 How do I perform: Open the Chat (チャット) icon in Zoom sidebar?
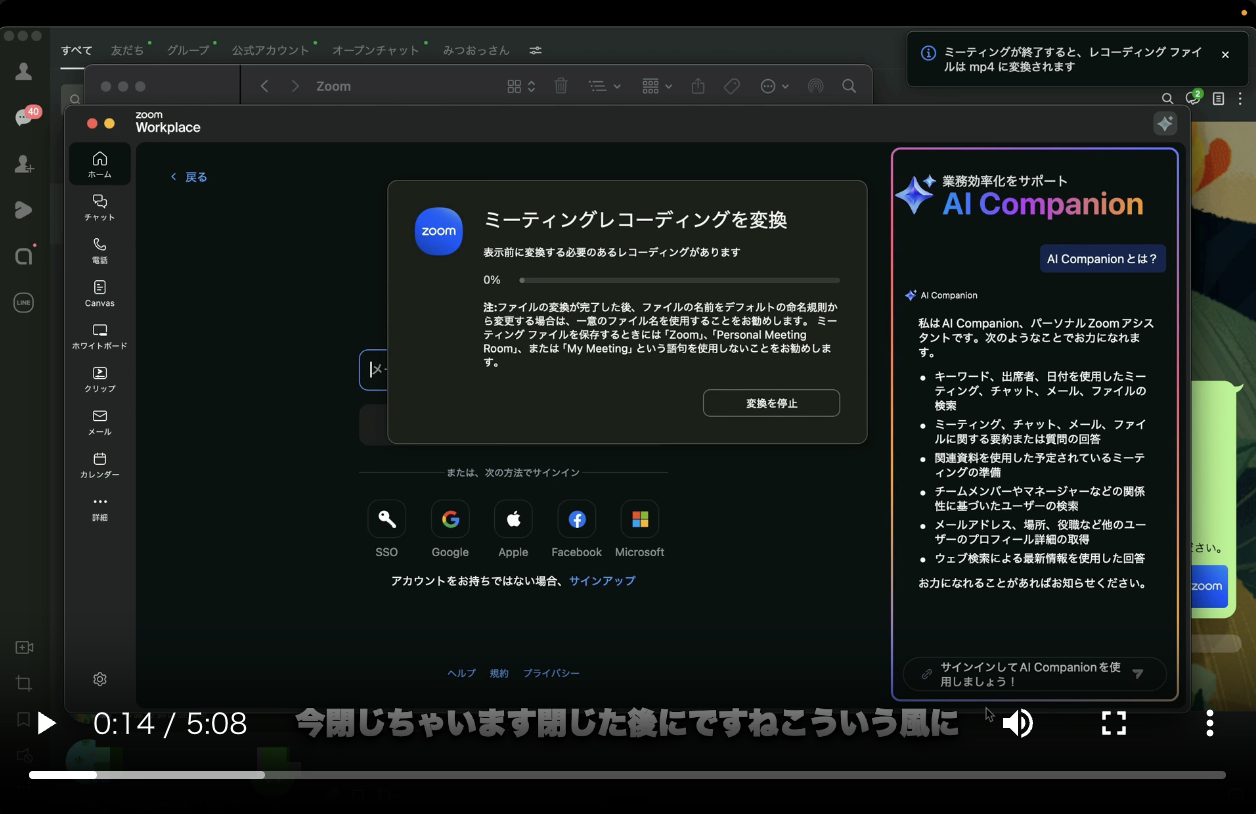point(100,207)
